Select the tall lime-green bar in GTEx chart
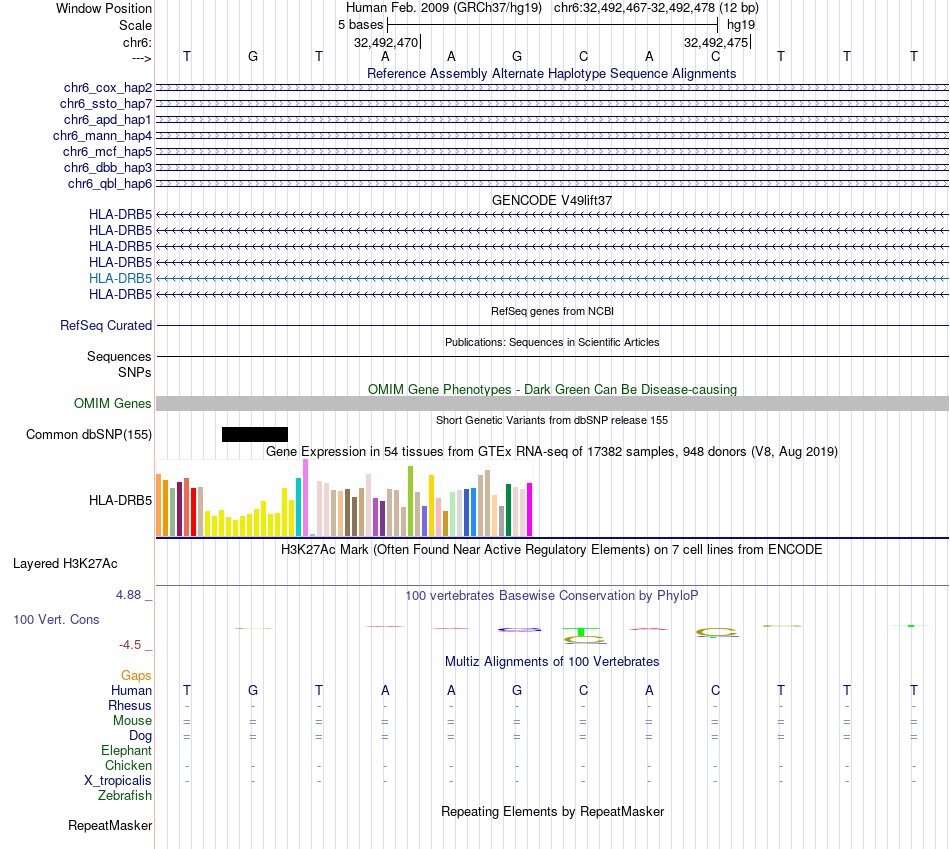Screen dimensions: 950x849 tap(411, 501)
